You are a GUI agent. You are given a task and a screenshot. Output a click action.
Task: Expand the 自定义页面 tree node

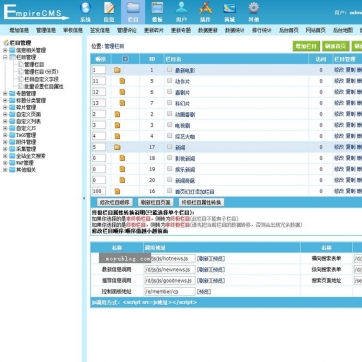point(5,114)
